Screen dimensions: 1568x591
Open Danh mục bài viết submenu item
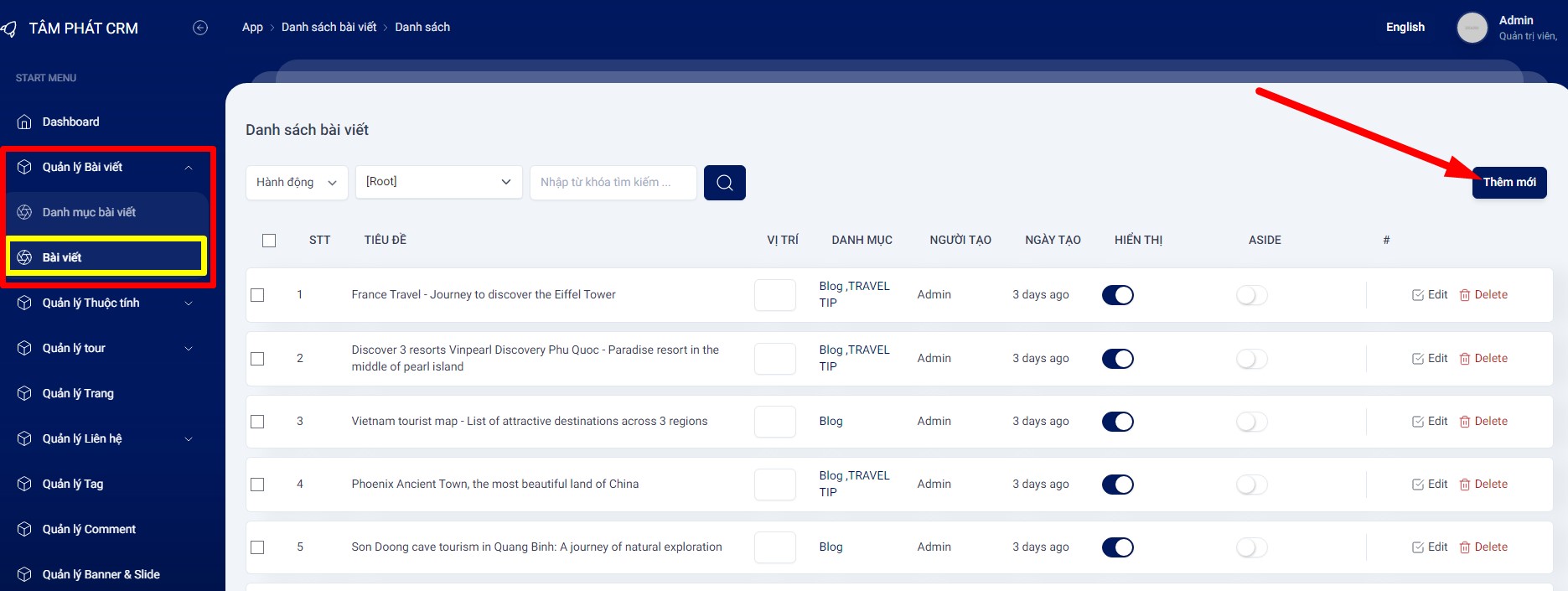(89, 212)
